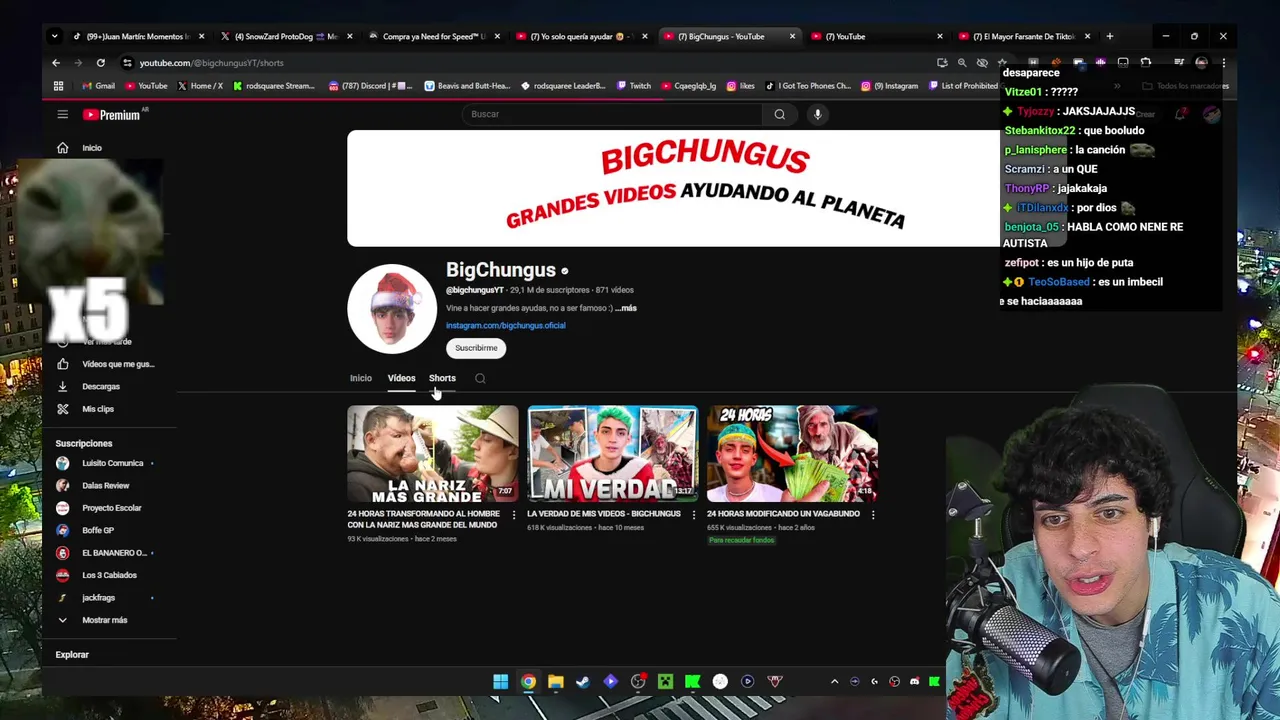Open the Windows Start menu
Viewport: 1280px width, 720px height.
click(500, 682)
